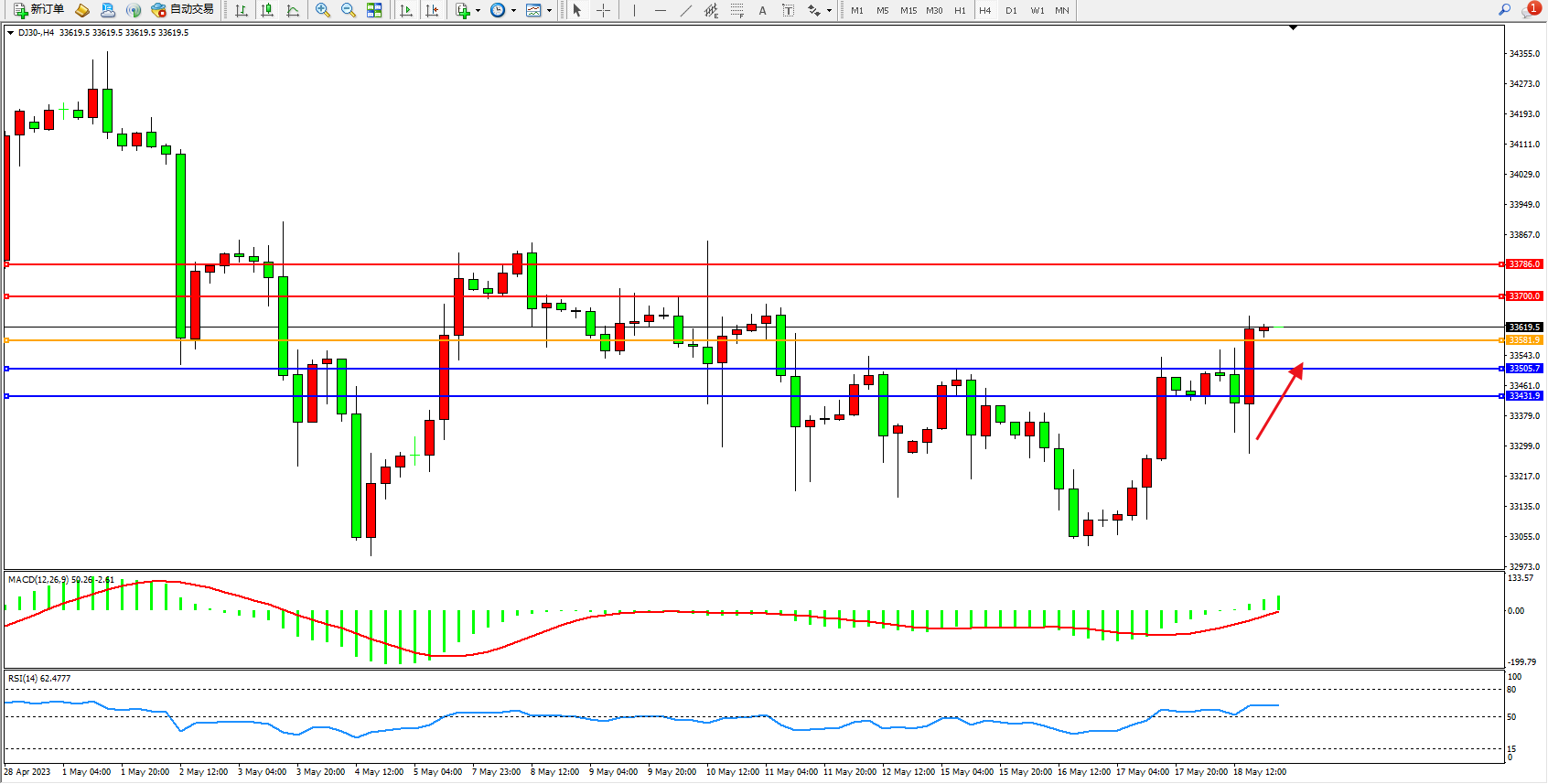
Task: Expand the periodicity clock dropdown arrow
Action: [x=513, y=11]
